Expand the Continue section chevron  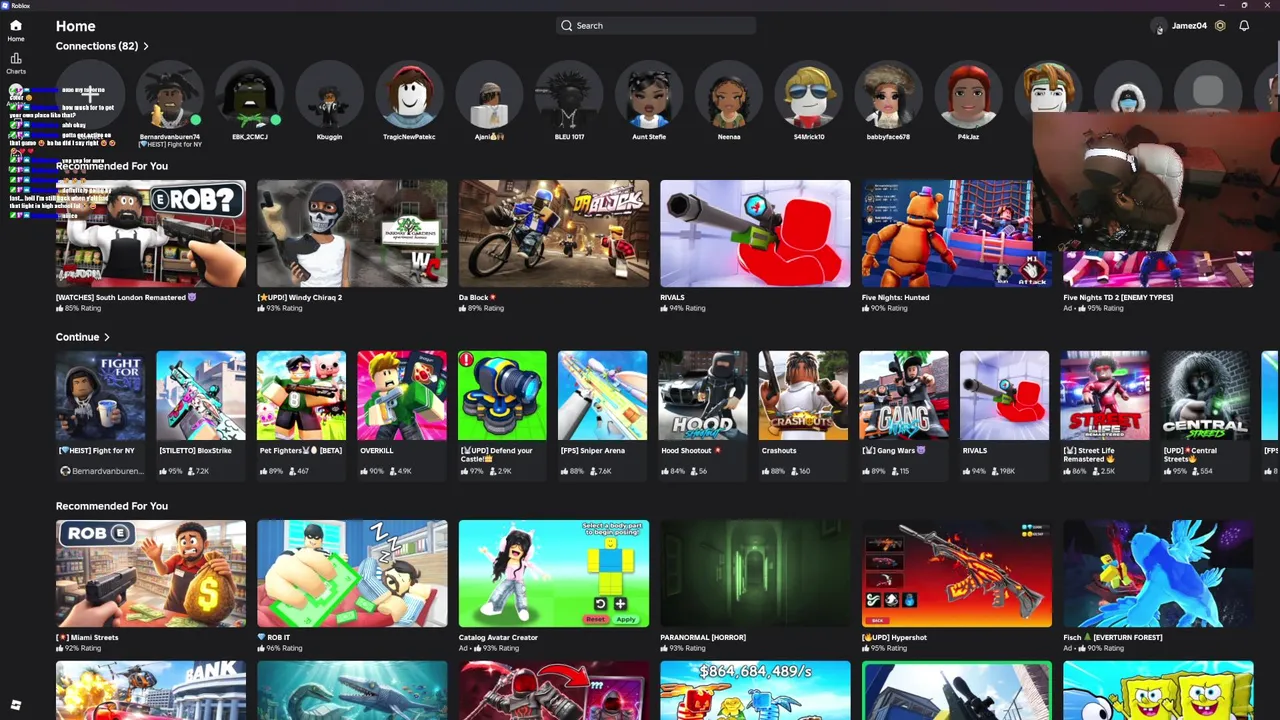tap(107, 338)
